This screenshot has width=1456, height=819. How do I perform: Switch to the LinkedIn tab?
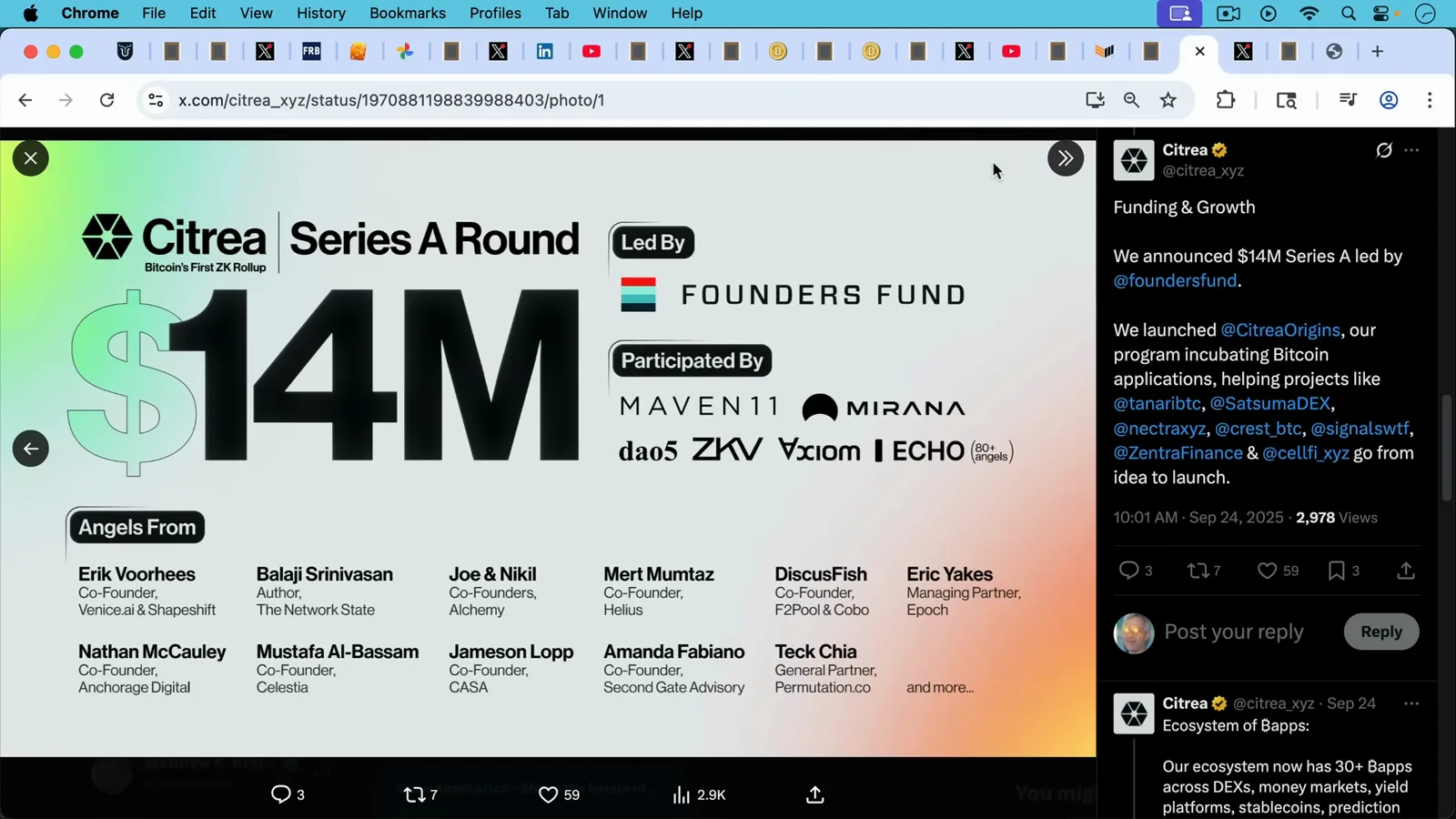[545, 52]
